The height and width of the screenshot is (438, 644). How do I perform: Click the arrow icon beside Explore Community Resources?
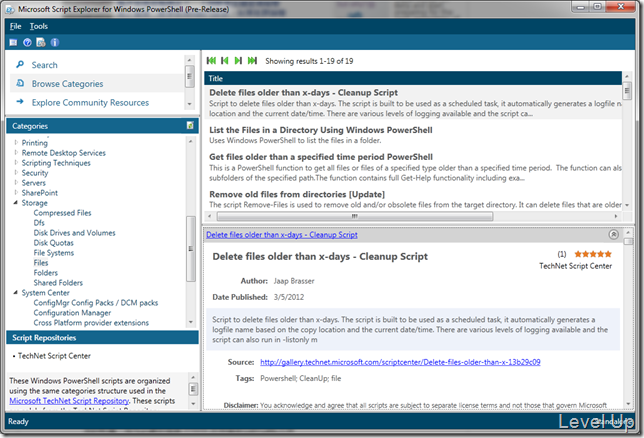pos(20,101)
